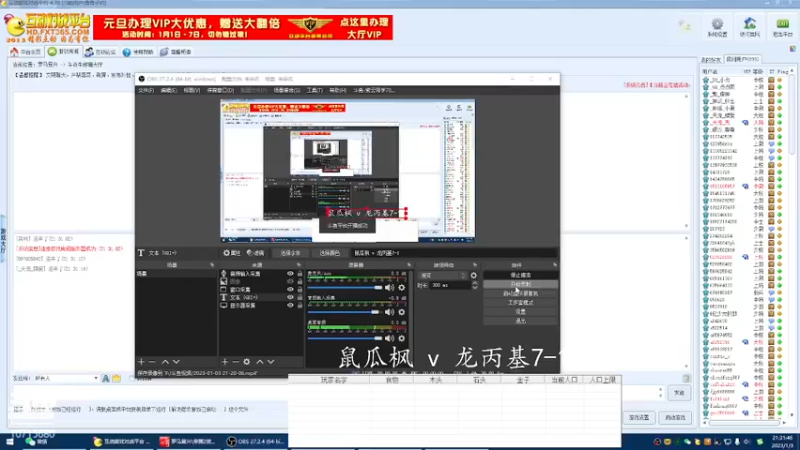This screenshot has height=450, width=800.
Task: Switch to room users tab in right panel
Action: click(x=743, y=60)
